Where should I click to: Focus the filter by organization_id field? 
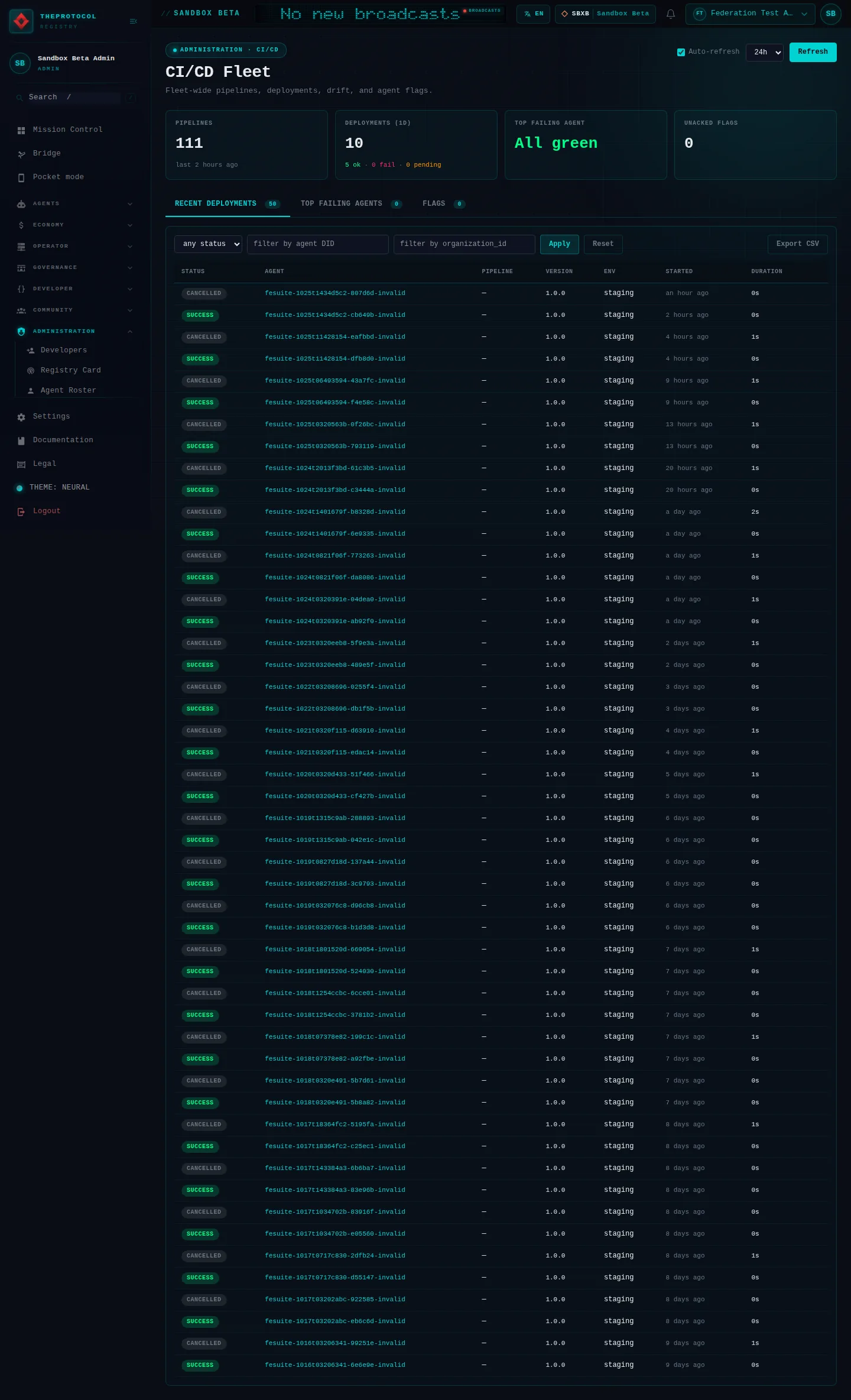pos(465,244)
